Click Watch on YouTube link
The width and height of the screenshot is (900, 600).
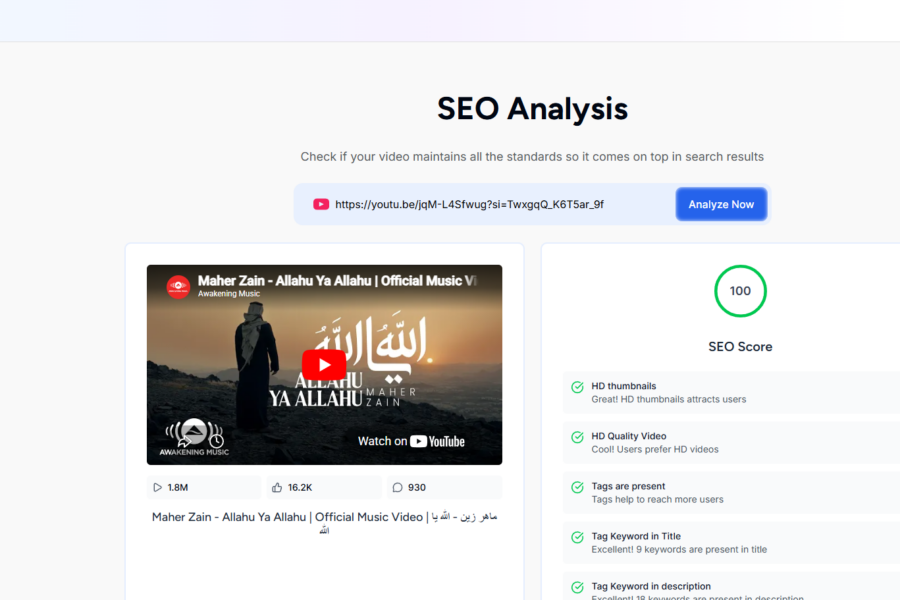pyautogui.click(x=411, y=441)
